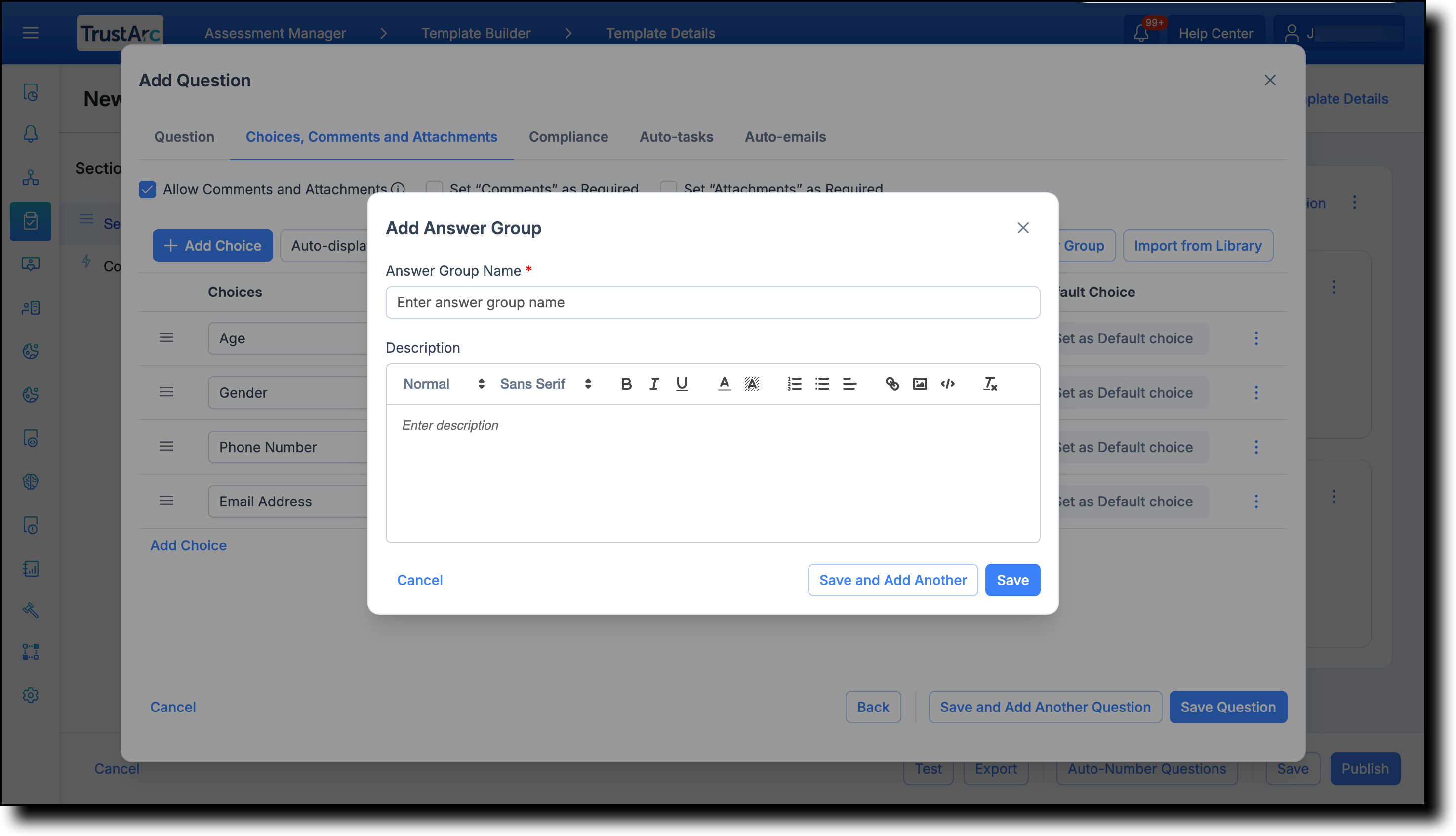1456x836 pixels.
Task: Insert a numbered list in description
Action: click(794, 384)
